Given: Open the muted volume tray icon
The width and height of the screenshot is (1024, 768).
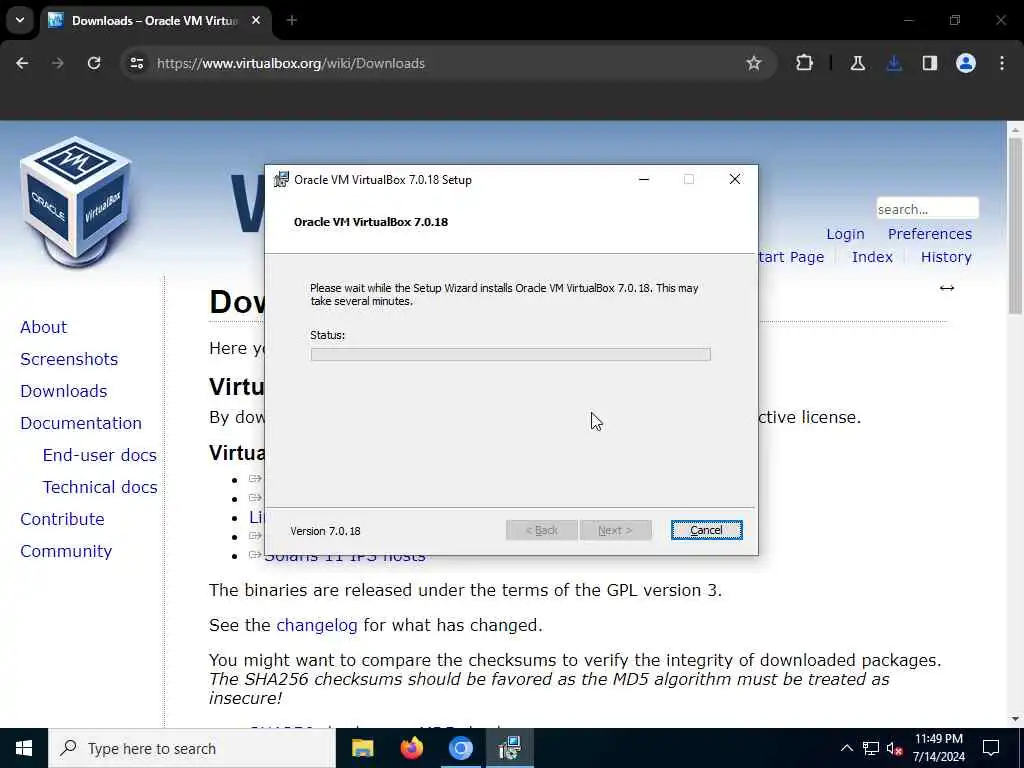Looking at the screenshot, I should tap(895, 749).
